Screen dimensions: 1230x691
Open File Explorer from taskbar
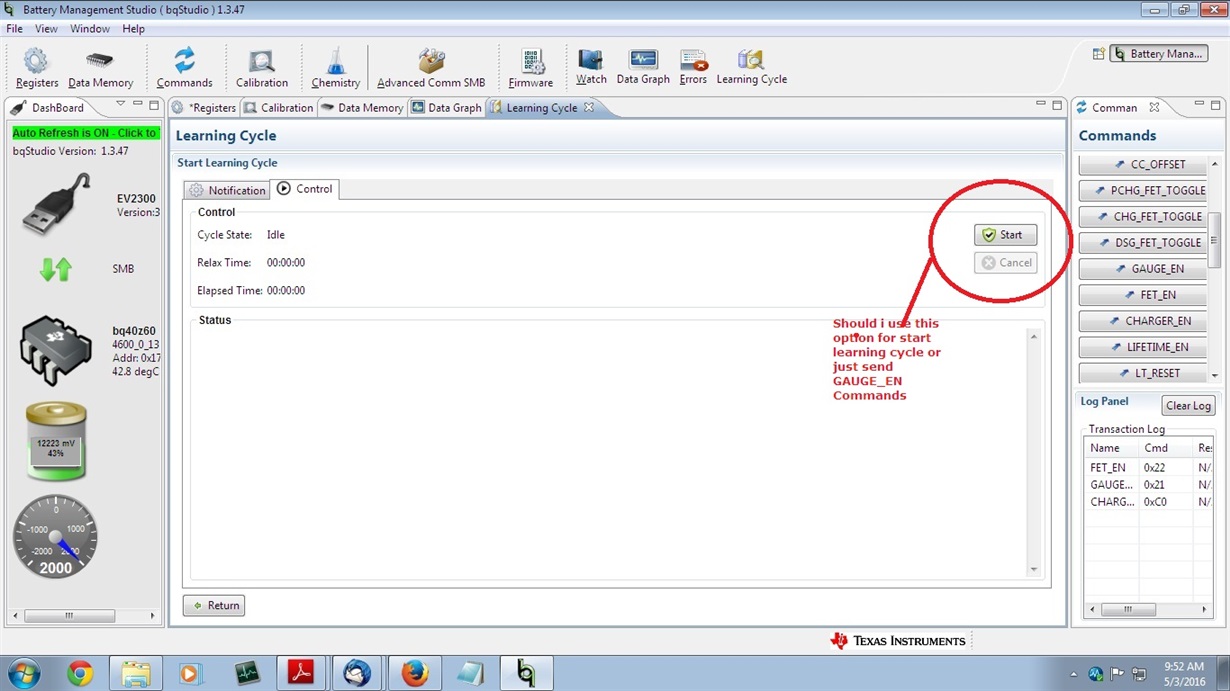coord(136,674)
